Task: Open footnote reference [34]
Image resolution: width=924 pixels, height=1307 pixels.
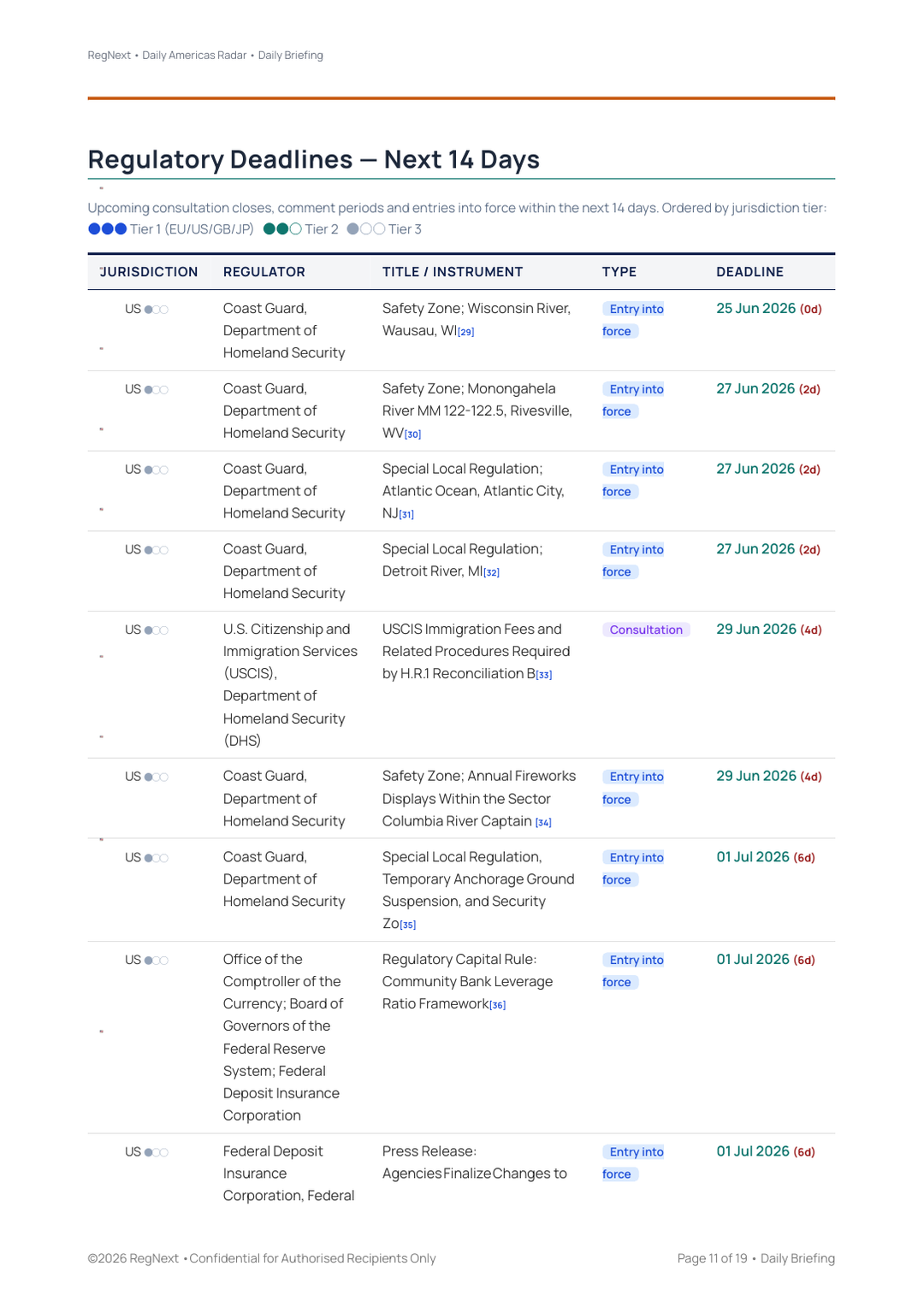Action: (x=543, y=823)
